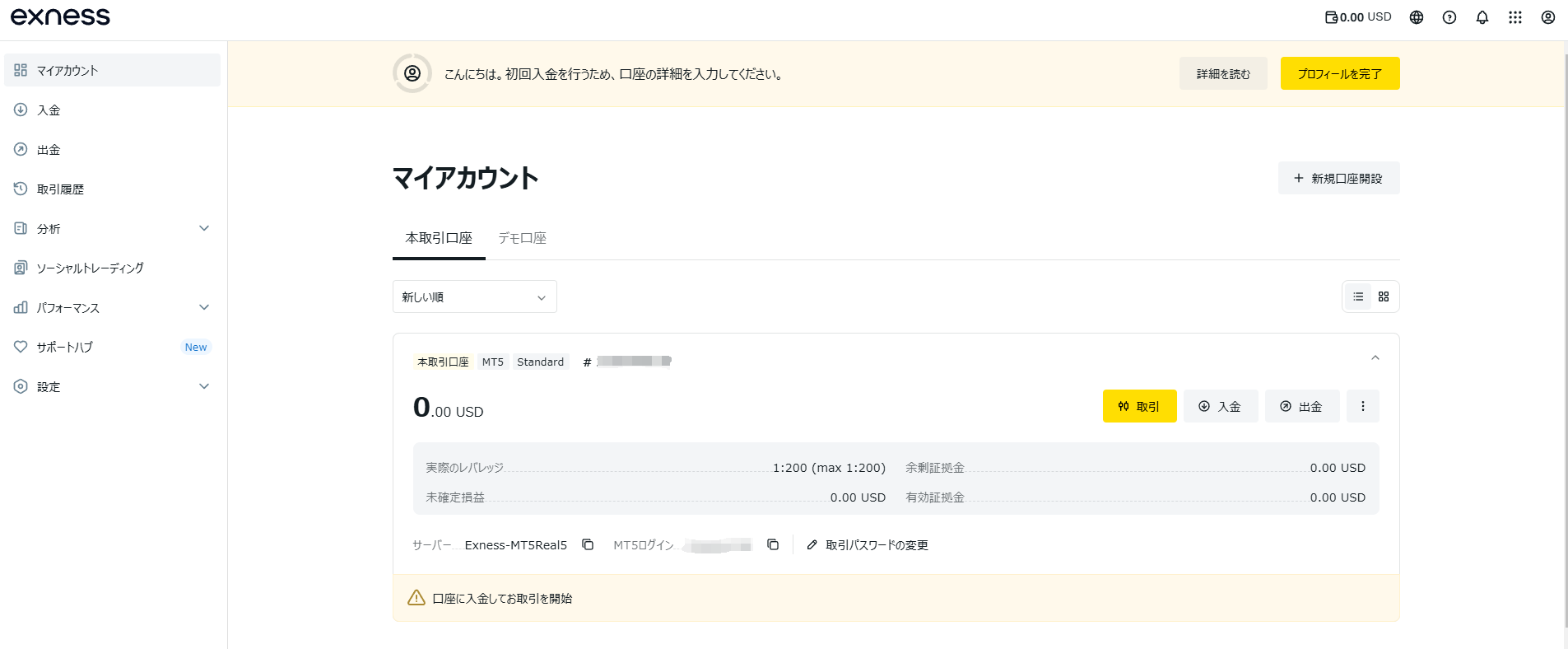Image resolution: width=1568 pixels, height=649 pixels.
Task: Switch to the デモ口座 tab
Action: coord(522,238)
